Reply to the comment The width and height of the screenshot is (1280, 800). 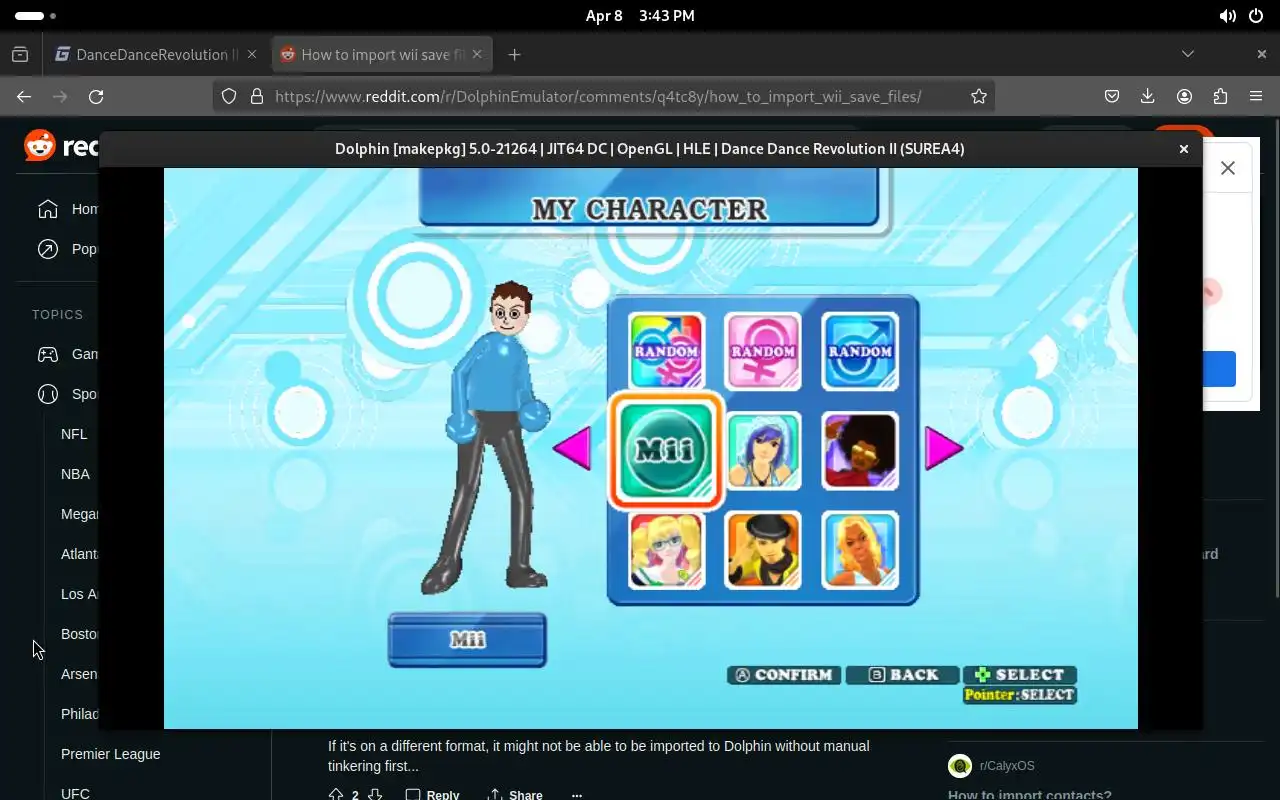pos(432,795)
